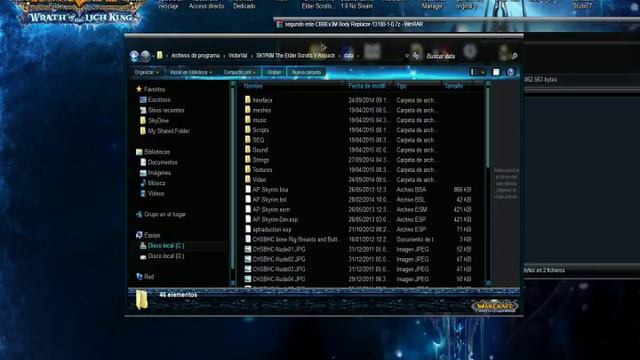Click the Favoritos star icon
The height and width of the screenshot is (360, 640).
(x=139, y=89)
